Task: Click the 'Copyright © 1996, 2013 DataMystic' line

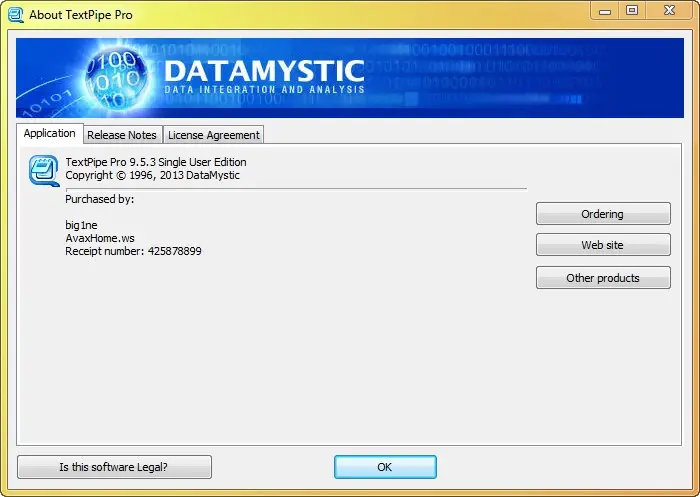Action: [x=152, y=175]
